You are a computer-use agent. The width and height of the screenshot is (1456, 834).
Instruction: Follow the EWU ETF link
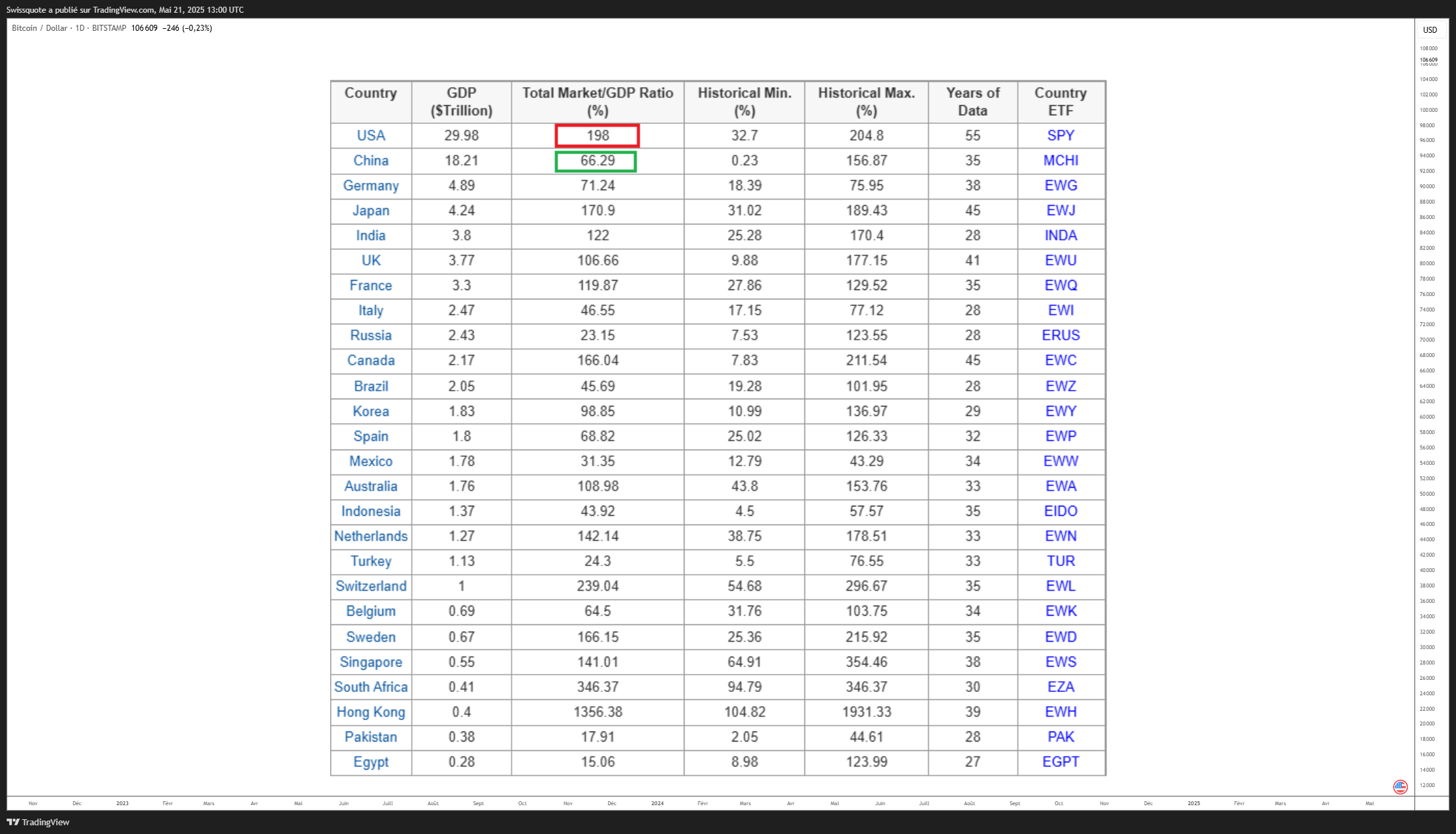[1061, 261]
